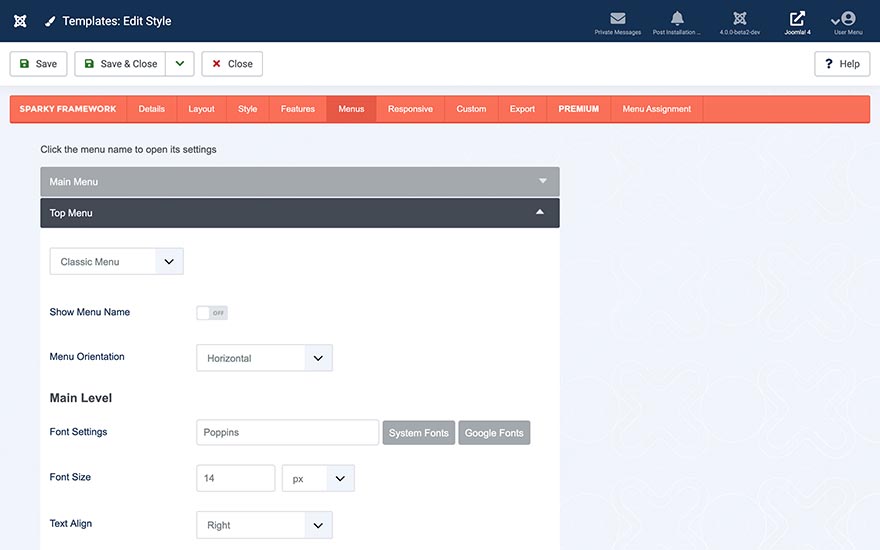Click the paintbrush icon beside Templates title
This screenshot has height=550, width=880.
point(50,21)
